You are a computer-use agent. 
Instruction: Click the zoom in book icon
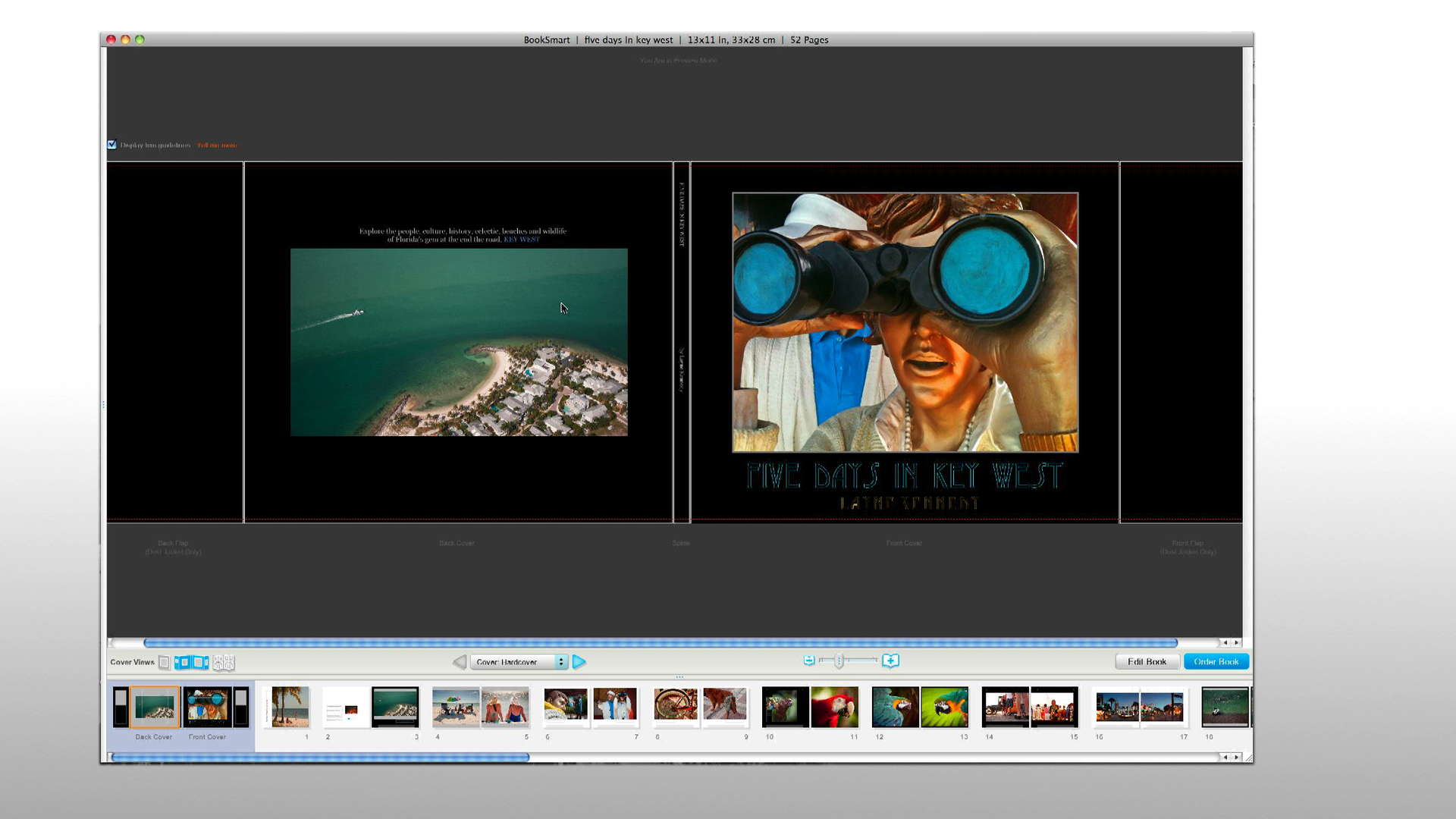point(891,661)
